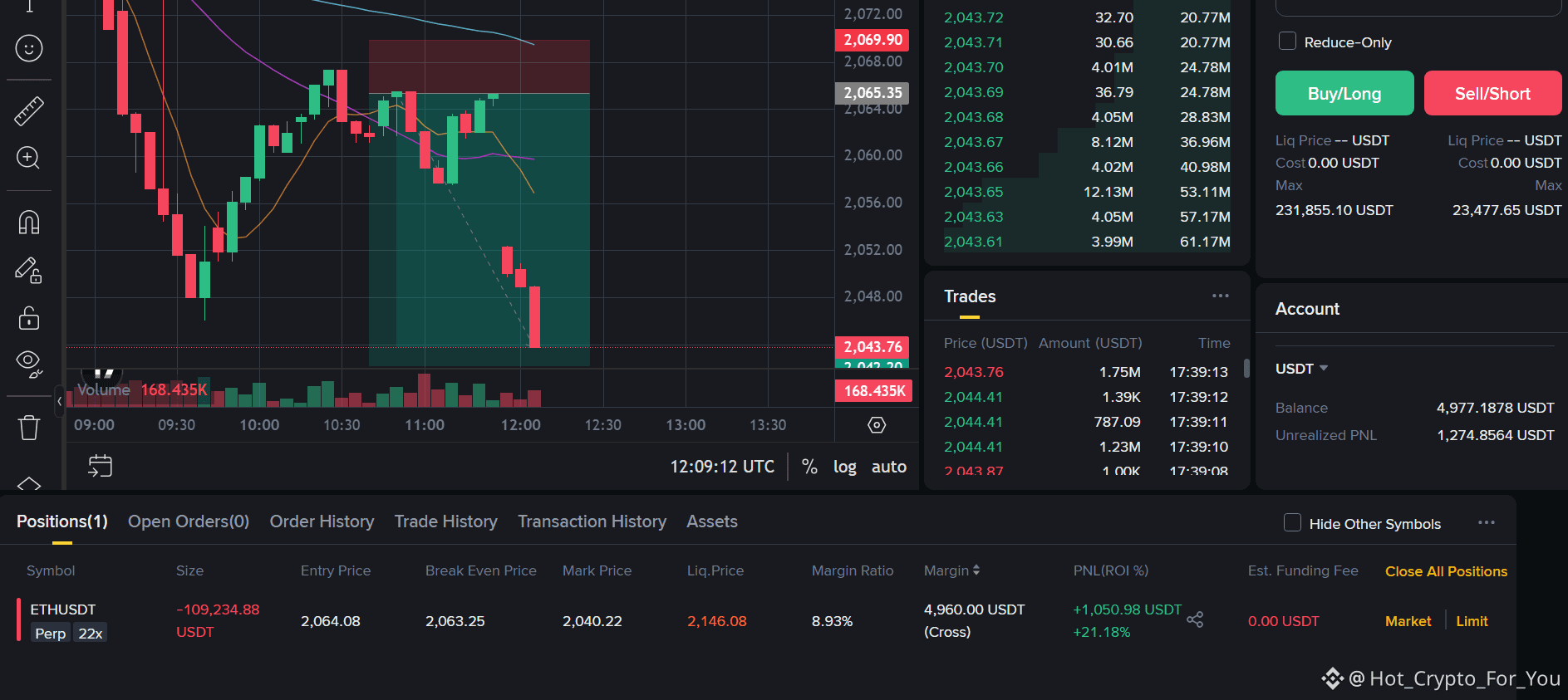Click the trade at 17:39:13
Screen dimensions: 1568x700
click(1087, 372)
